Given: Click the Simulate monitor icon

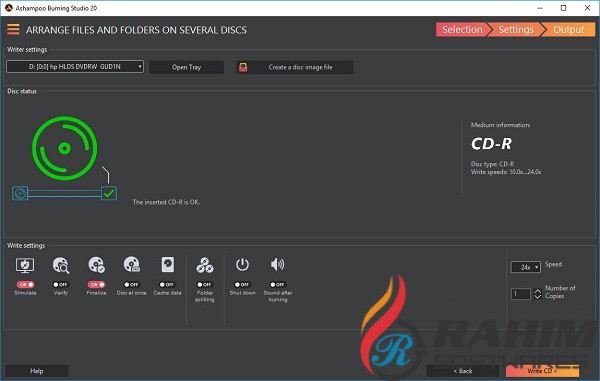Looking at the screenshot, I should [x=25, y=265].
